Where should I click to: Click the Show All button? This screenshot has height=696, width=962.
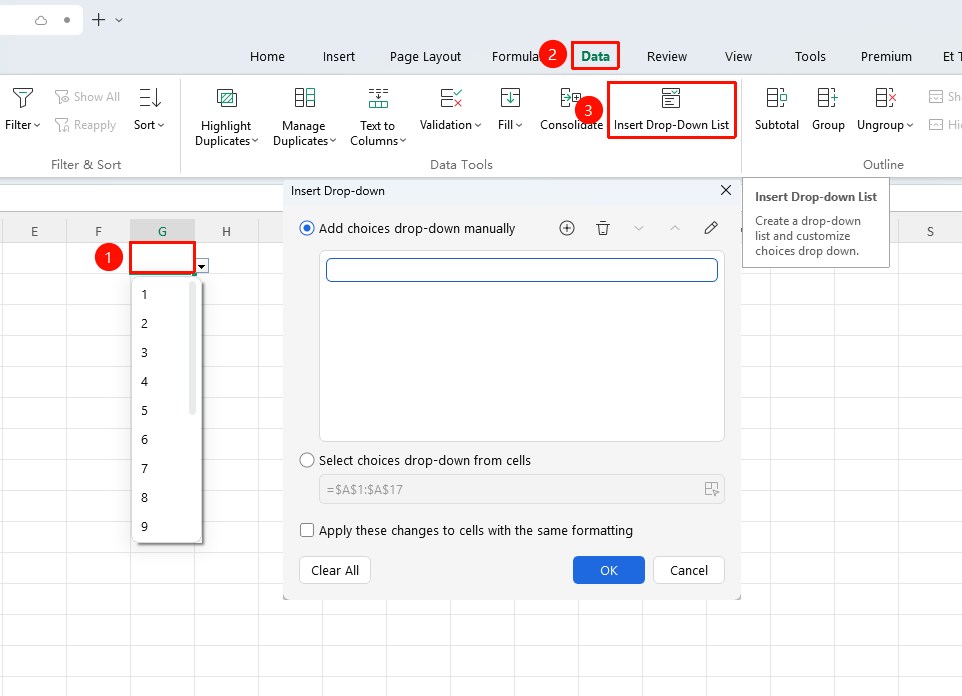click(x=87, y=97)
